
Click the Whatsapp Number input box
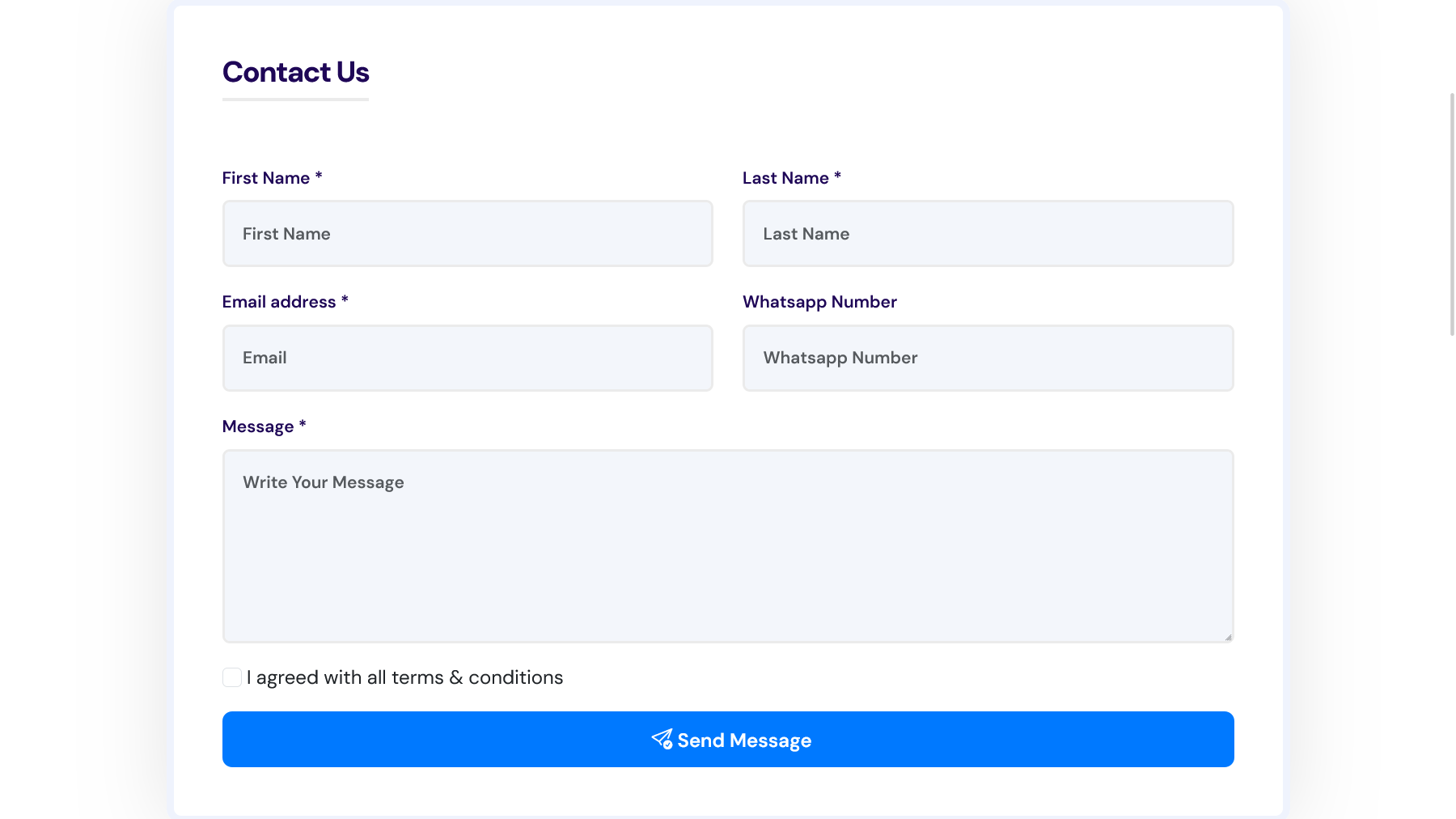(x=987, y=357)
